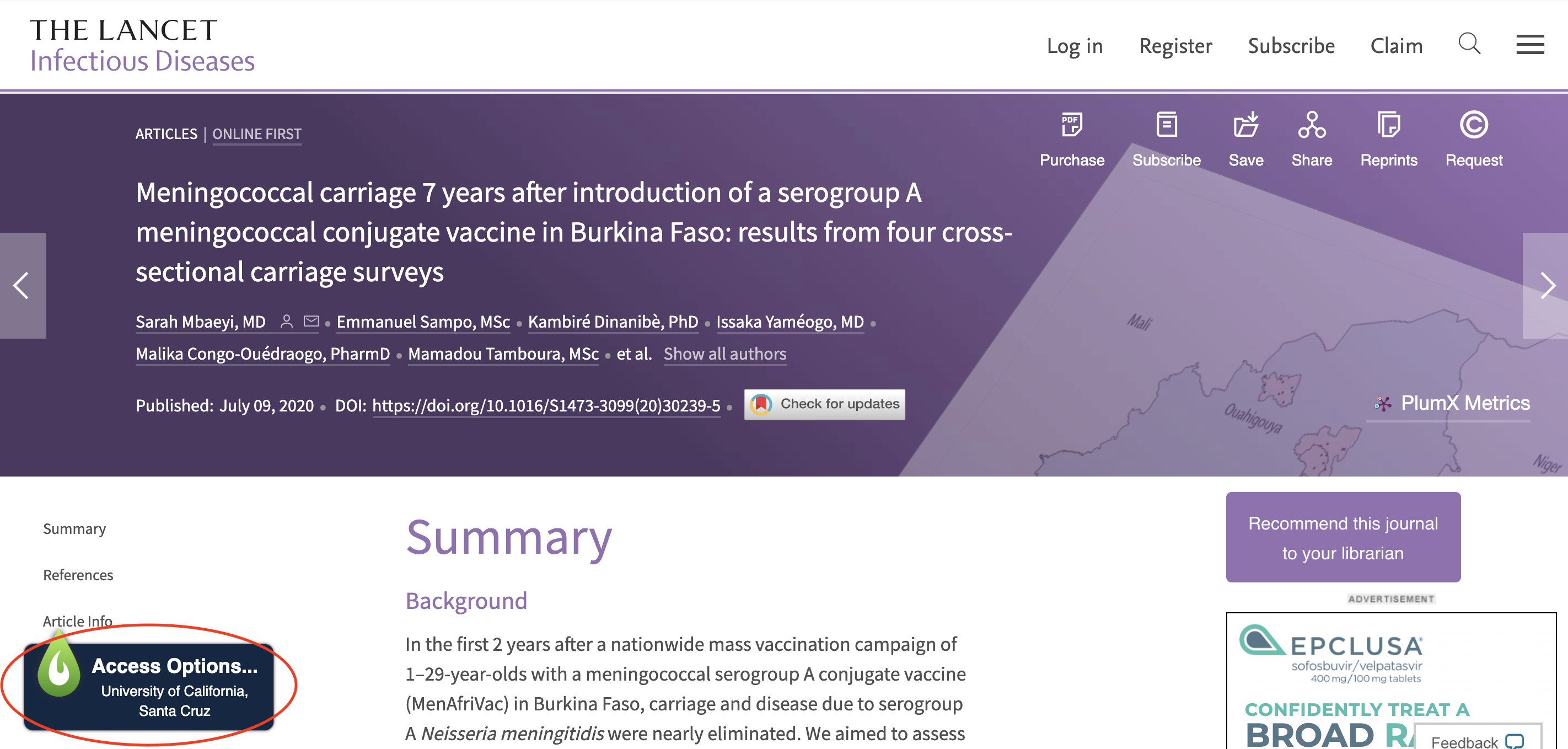
Task: Save the article via Save icon
Action: pyautogui.click(x=1245, y=124)
